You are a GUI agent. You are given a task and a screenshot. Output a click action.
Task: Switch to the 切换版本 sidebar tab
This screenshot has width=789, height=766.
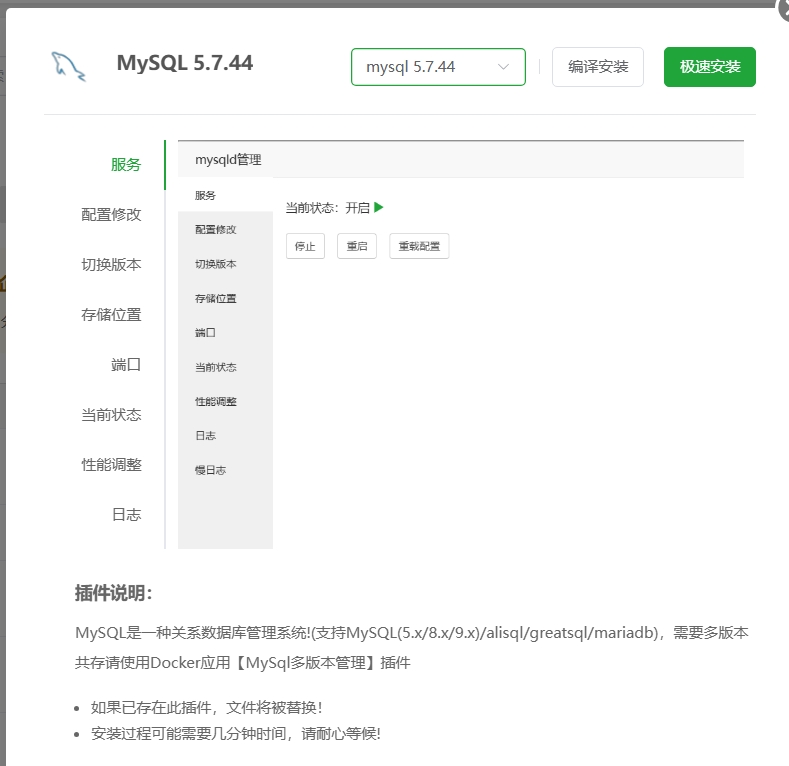click(x=111, y=265)
